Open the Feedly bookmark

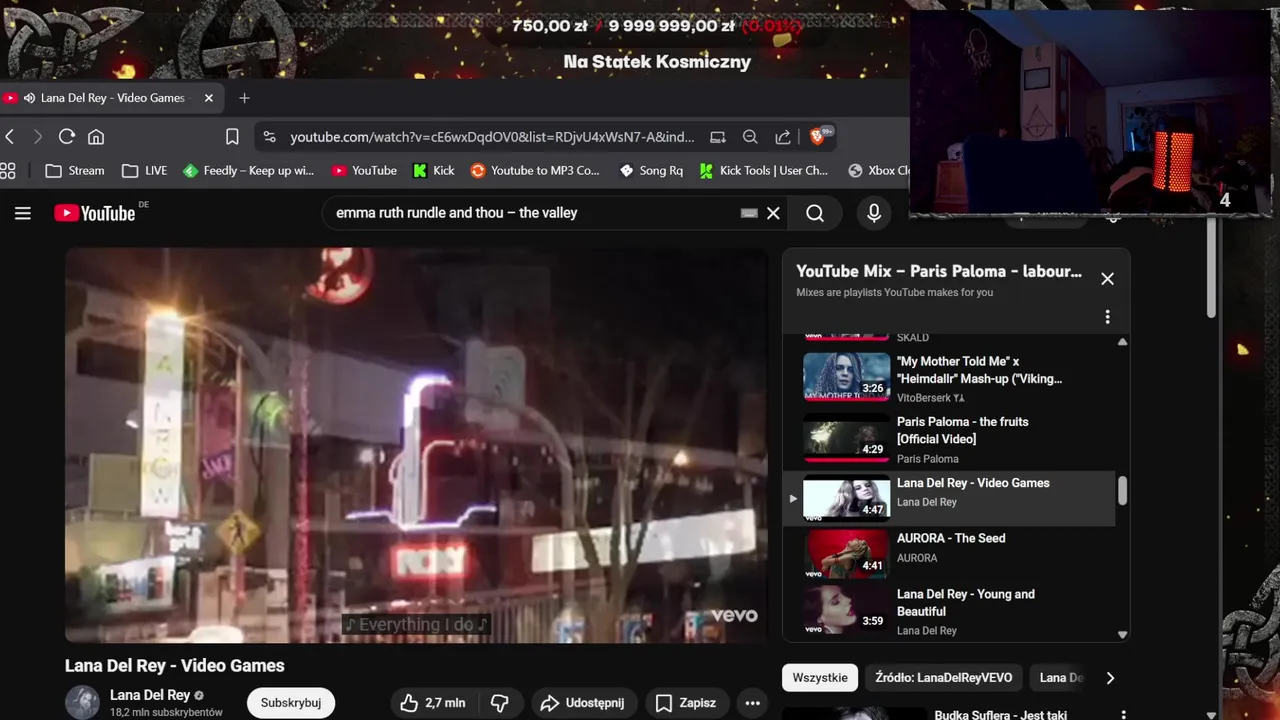tap(249, 171)
